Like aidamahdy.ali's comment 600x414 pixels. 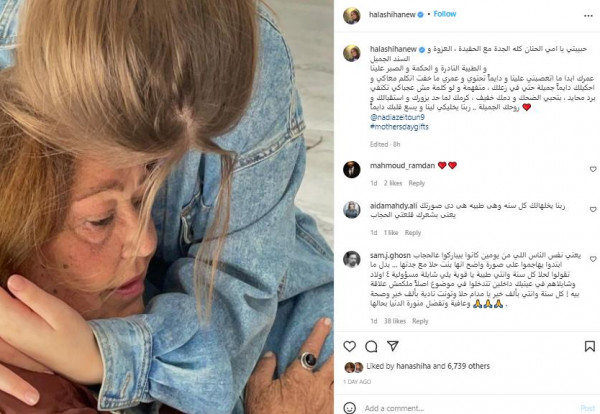pyautogui.click(x=593, y=209)
